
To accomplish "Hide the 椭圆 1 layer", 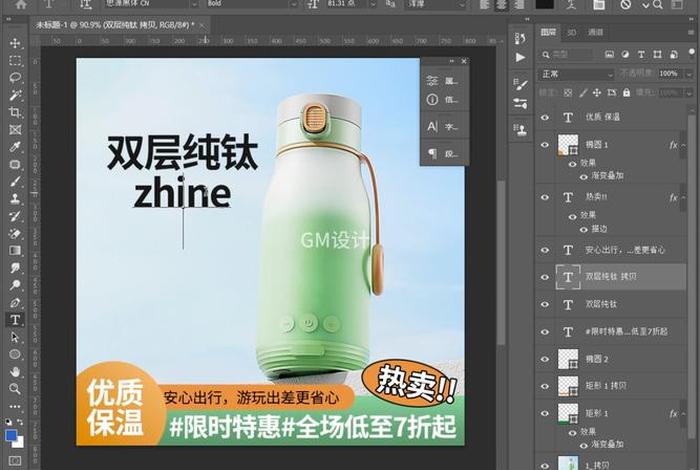I will click(x=545, y=145).
